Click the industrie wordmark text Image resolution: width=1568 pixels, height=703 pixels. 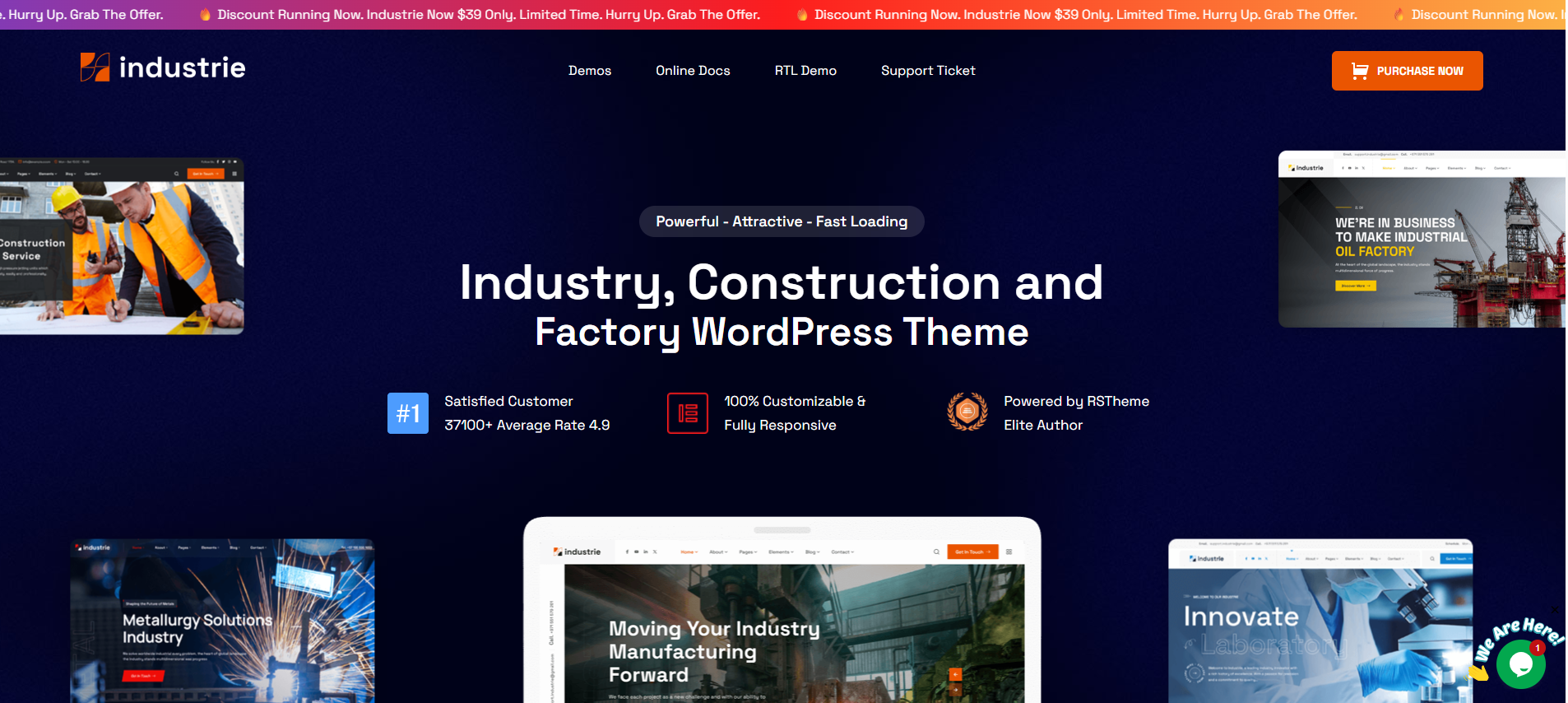click(x=183, y=68)
